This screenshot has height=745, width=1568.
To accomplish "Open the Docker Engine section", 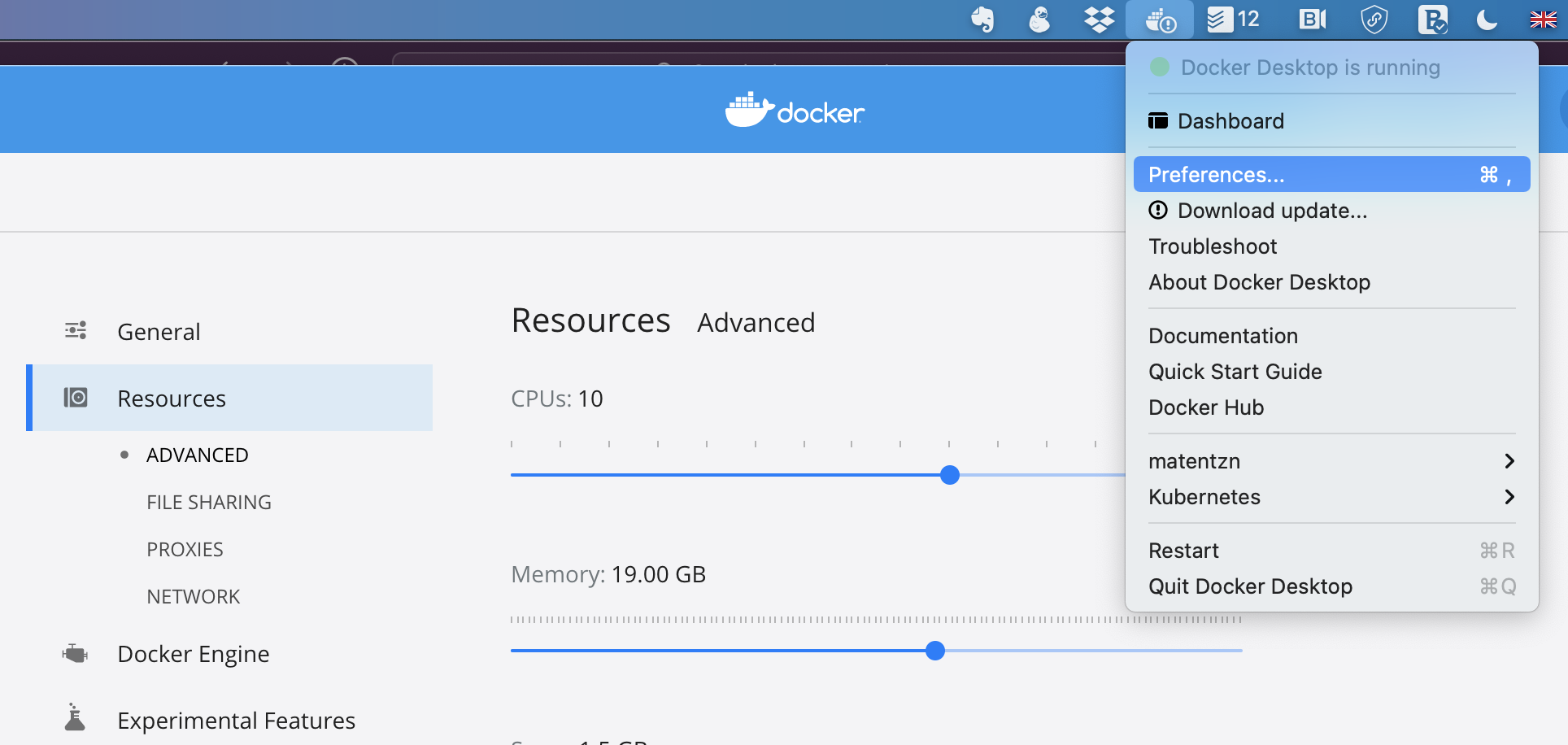I will (229, 654).
